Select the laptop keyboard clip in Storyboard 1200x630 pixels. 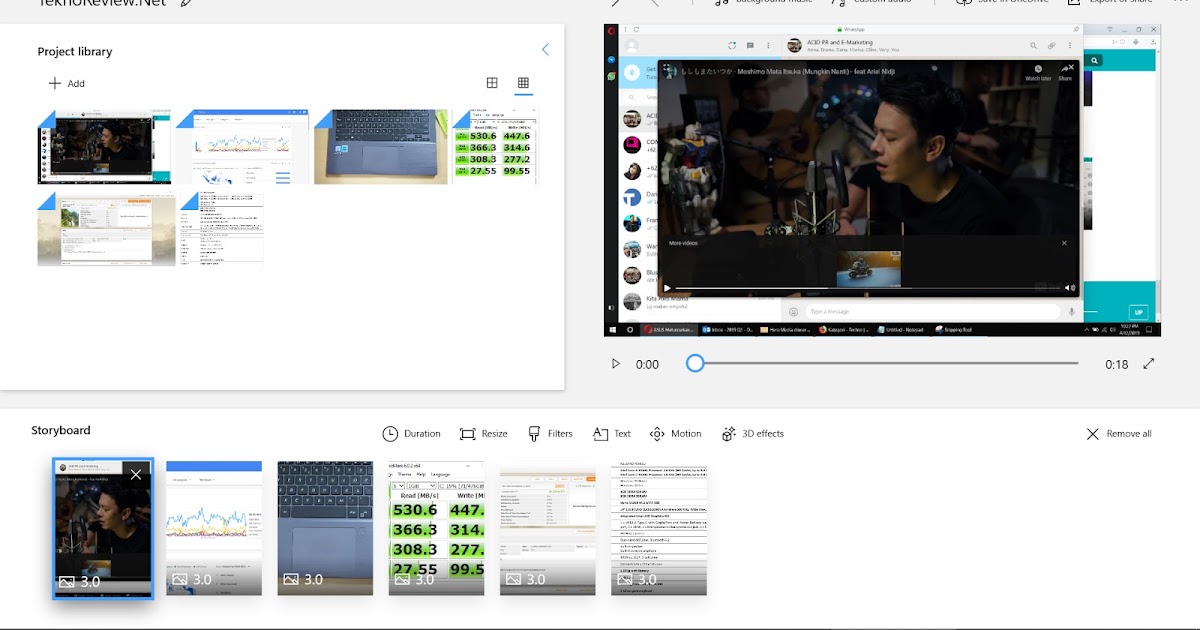[x=325, y=528]
